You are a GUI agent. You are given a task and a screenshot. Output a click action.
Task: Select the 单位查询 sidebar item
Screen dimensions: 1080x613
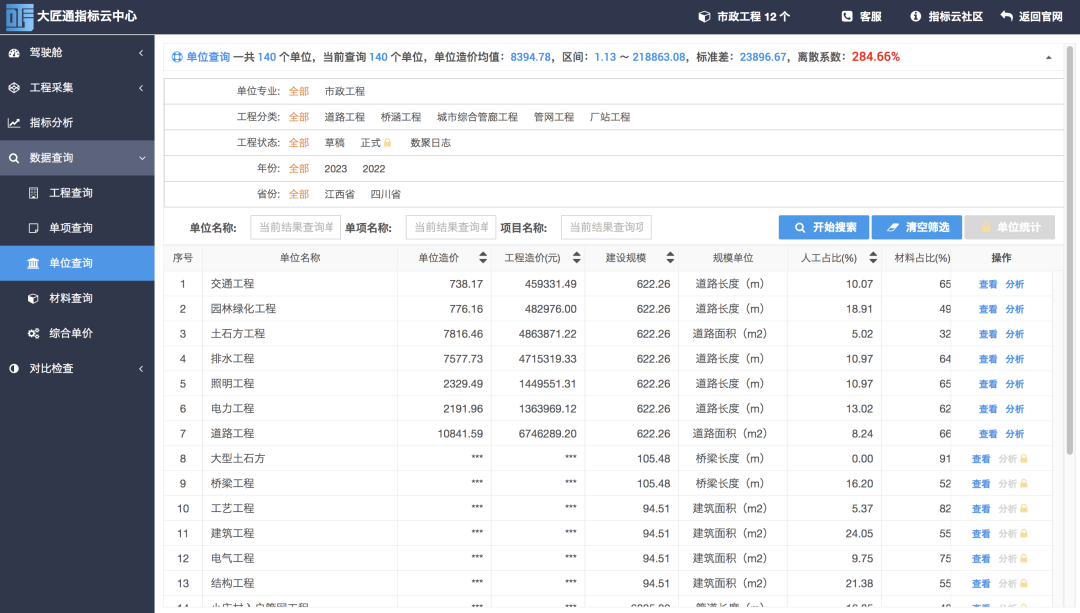tap(77, 263)
